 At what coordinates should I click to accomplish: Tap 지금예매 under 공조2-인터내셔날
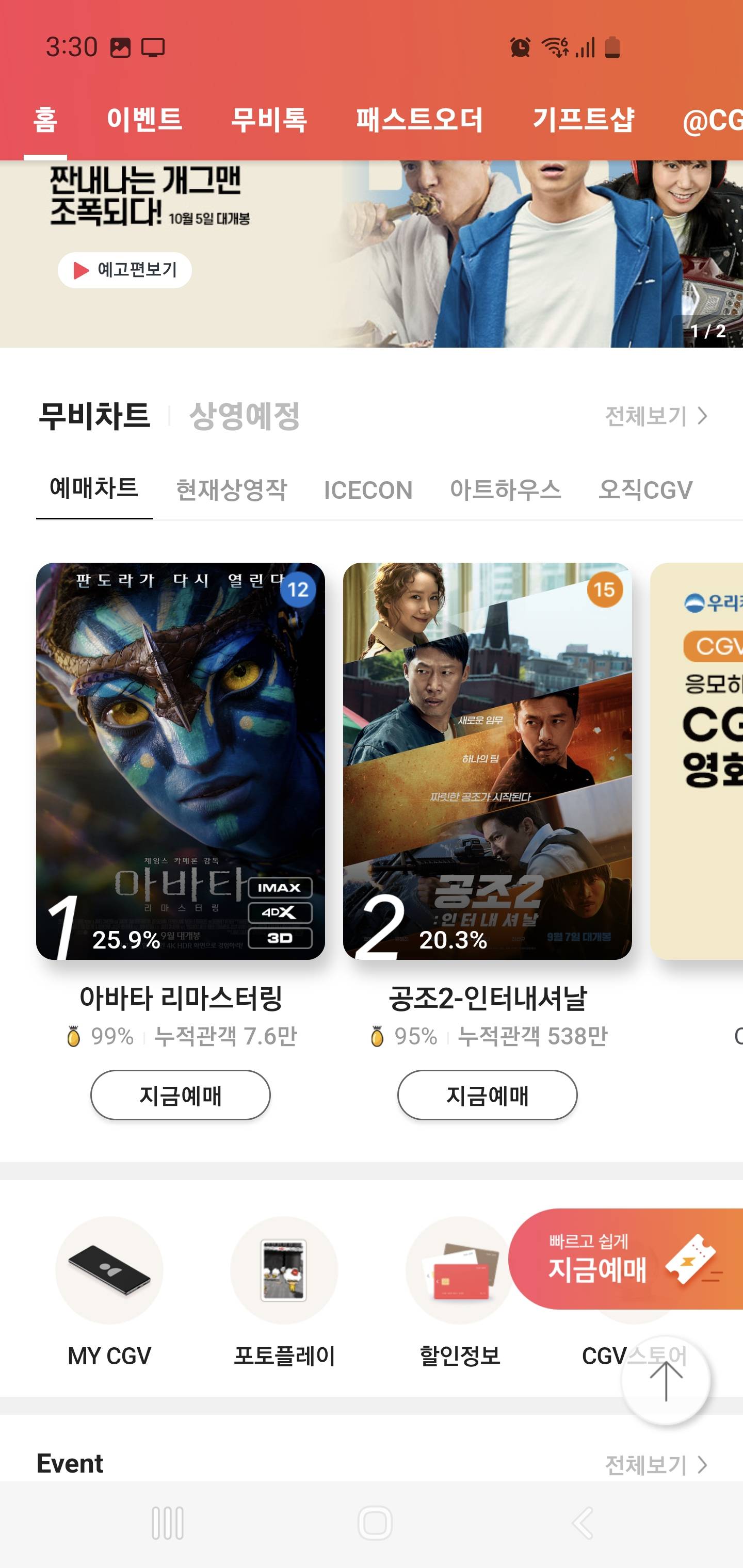click(x=487, y=1095)
